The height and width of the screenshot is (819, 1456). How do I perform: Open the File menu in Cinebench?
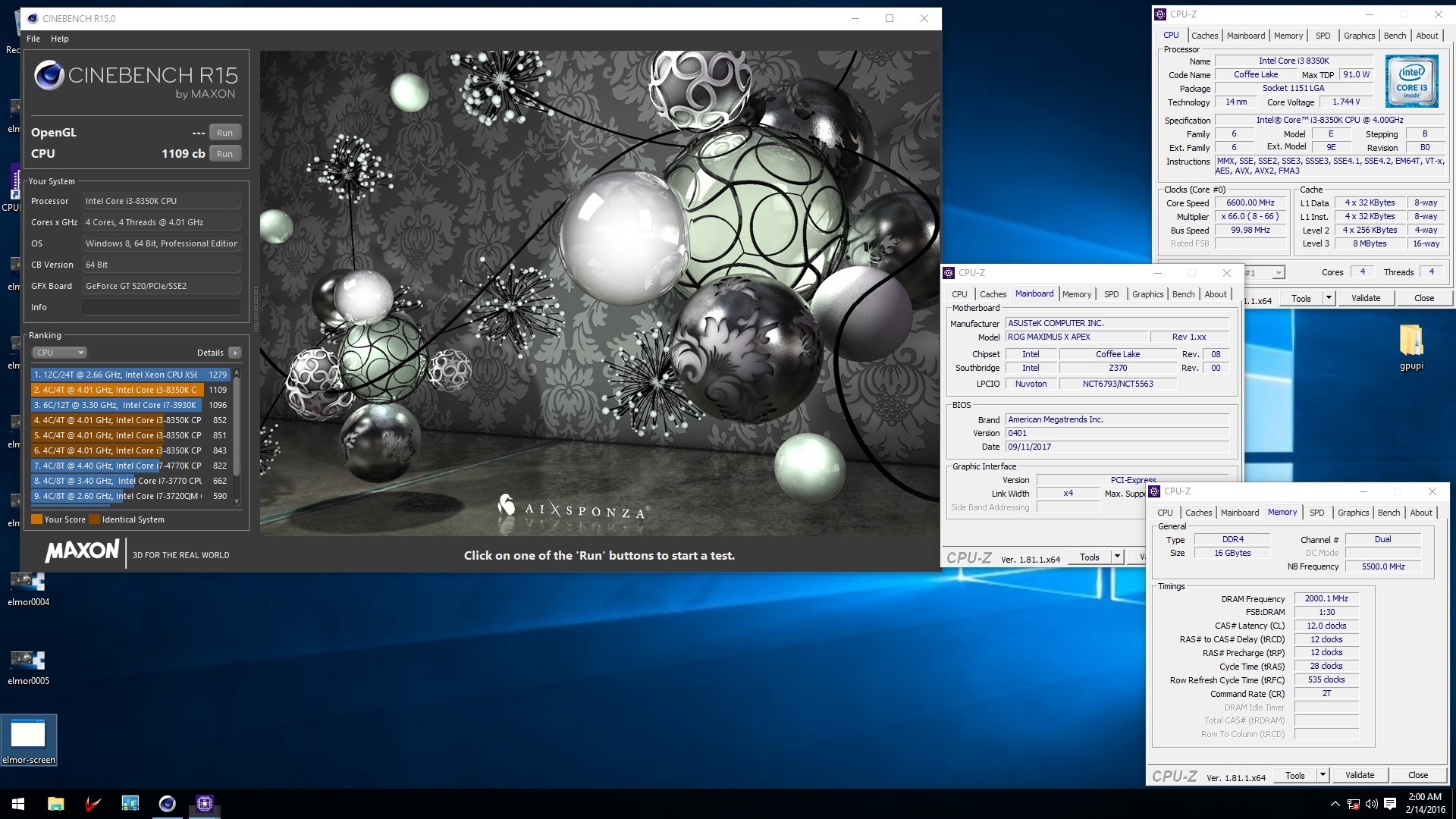33,39
